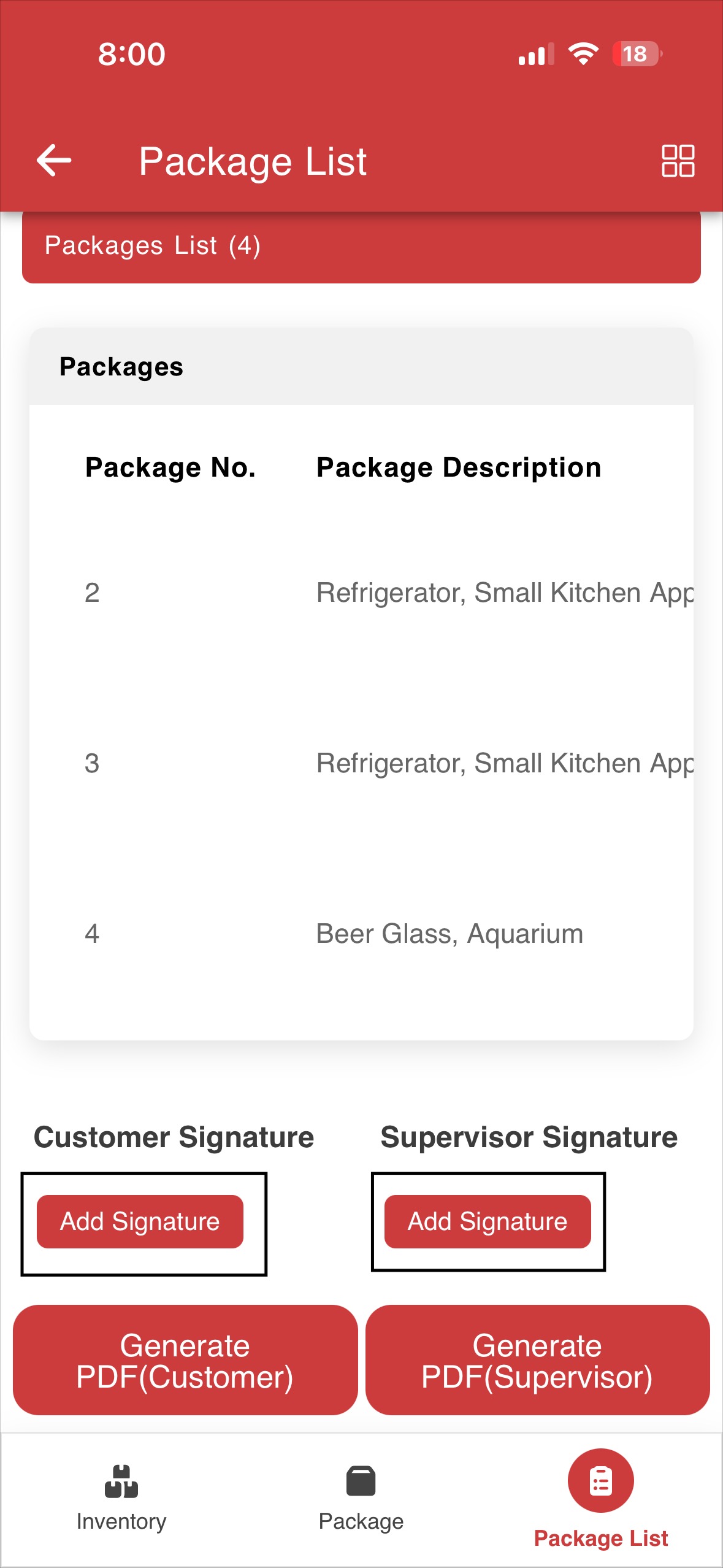Image resolution: width=723 pixels, height=1568 pixels.
Task: Add the Supervisor signature
Action: 488,1221
